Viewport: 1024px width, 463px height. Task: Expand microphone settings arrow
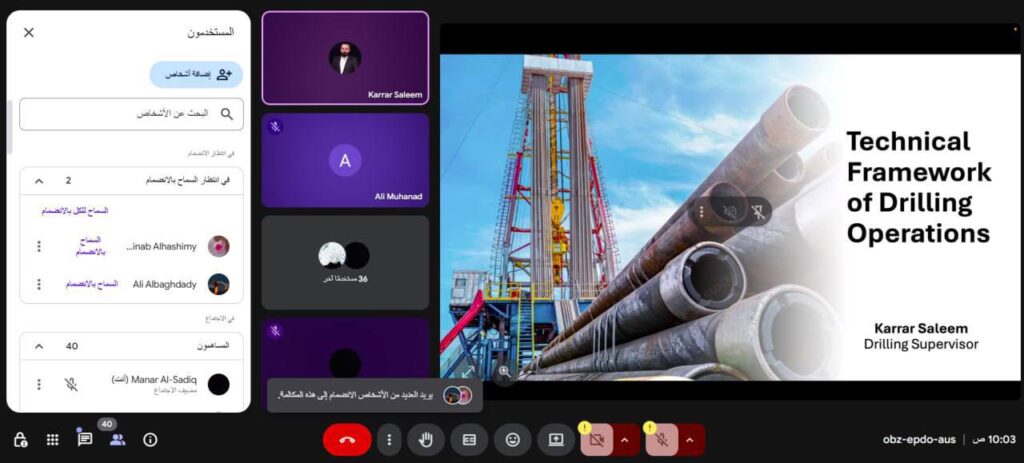[x=690, y=439]
